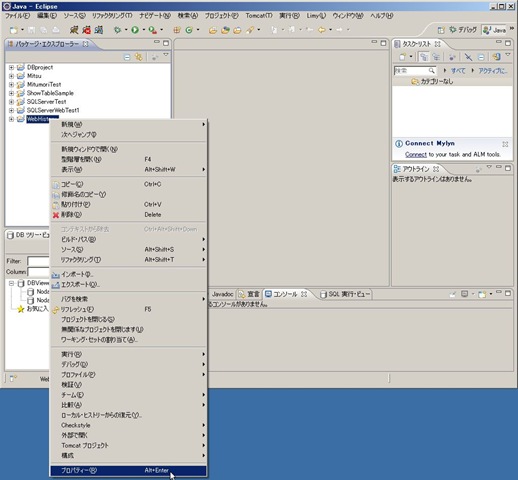This screenshot has height=480, width=518.
Task: Expand the MitumoriTest project node
Action: 11,85
